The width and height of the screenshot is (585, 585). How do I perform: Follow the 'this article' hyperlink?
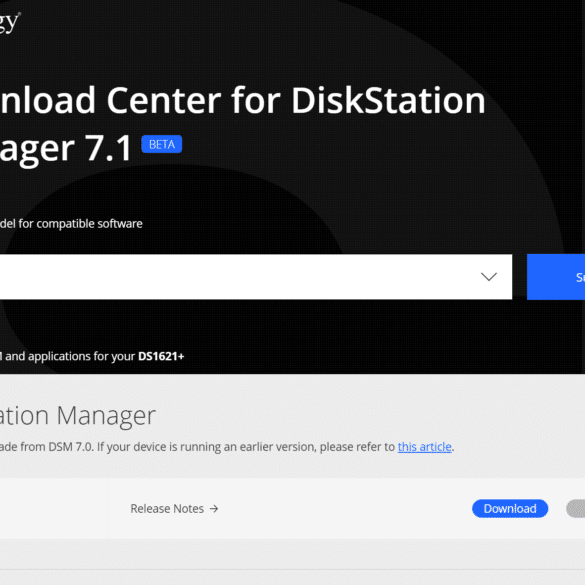[x=425, y=447]
